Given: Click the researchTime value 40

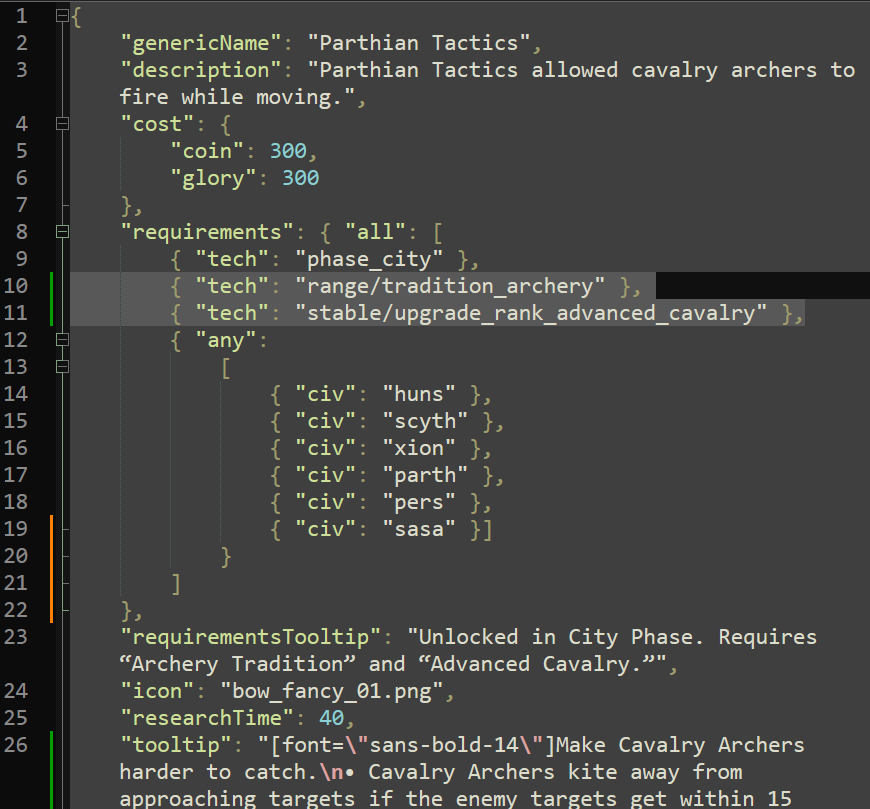Looking at the screenshot, I should [331, 718].
